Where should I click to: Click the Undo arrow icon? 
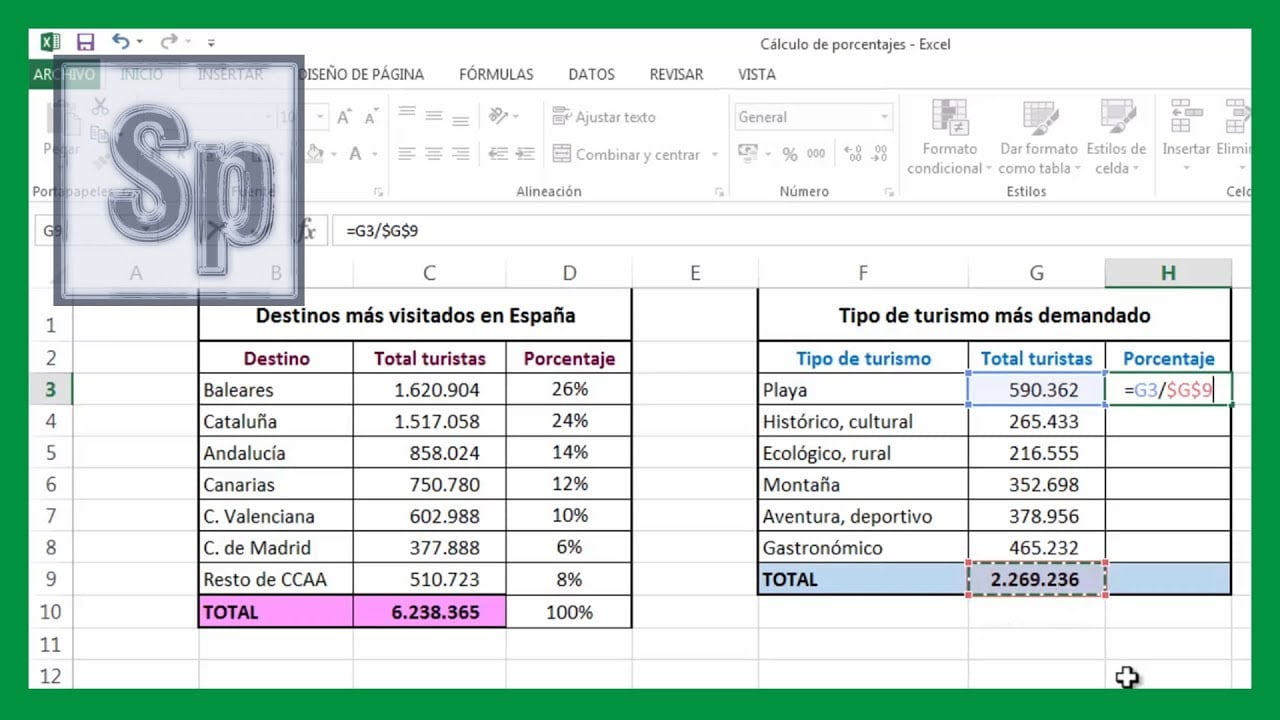coord(121,42)
